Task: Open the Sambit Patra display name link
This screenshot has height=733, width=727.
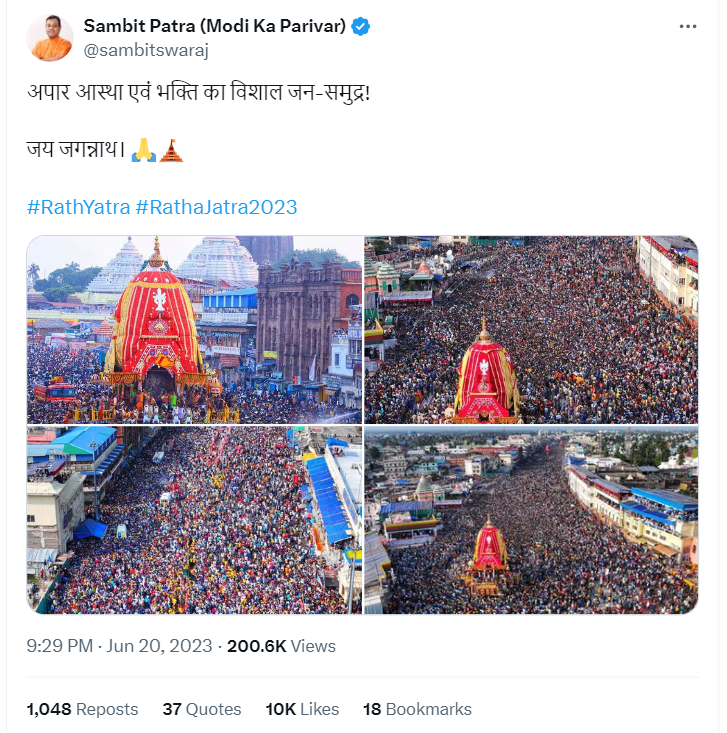Action: [214, 27]
